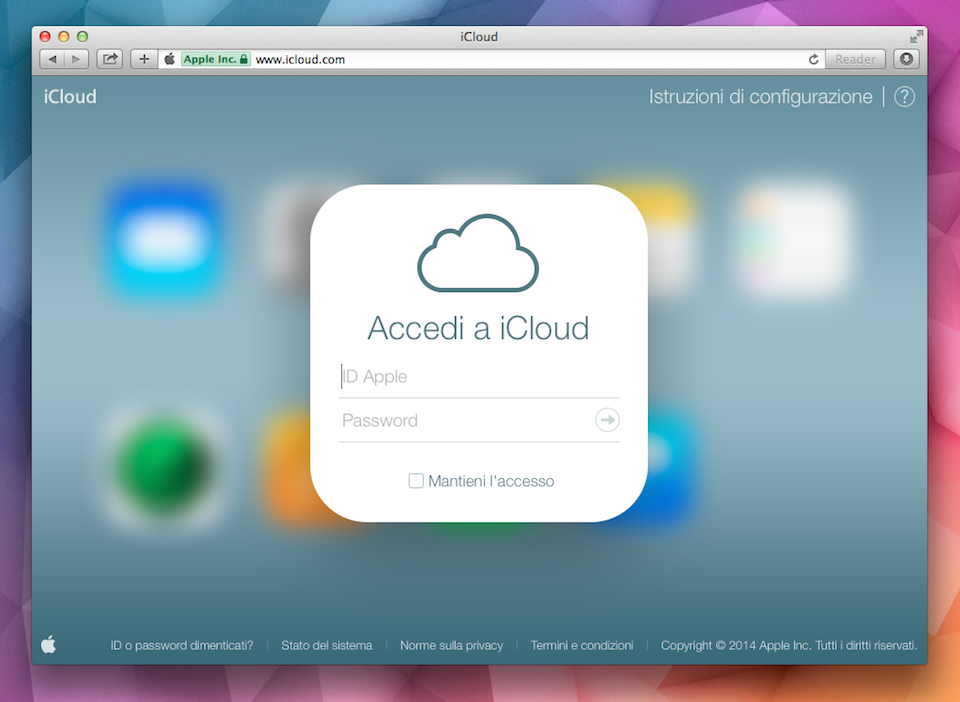Zoom the window with the green button
The height and width of the screenshot is (702, 960).
83,37
